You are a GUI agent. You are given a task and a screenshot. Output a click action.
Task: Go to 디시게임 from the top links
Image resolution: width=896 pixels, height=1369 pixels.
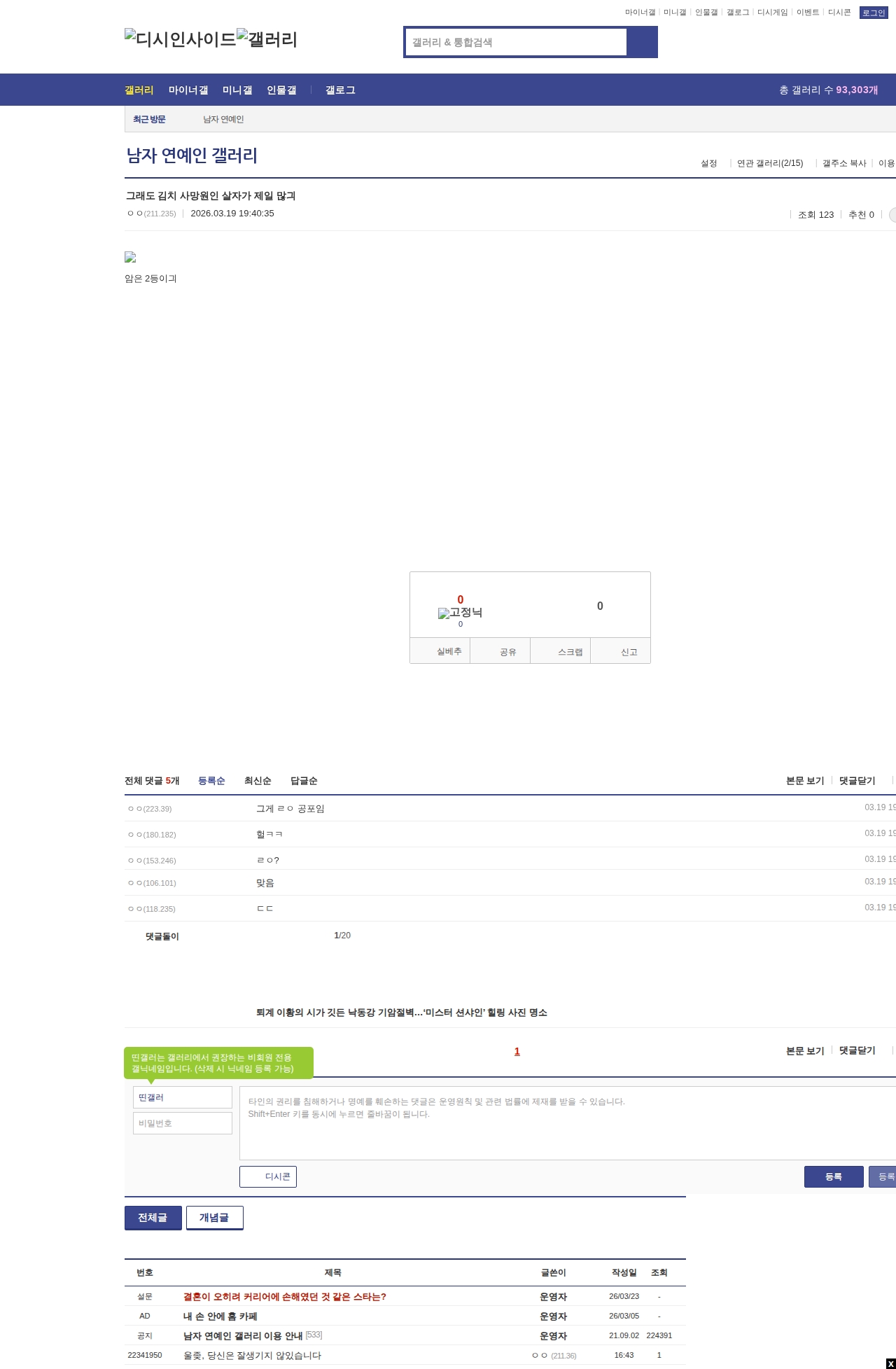[772, 13]
